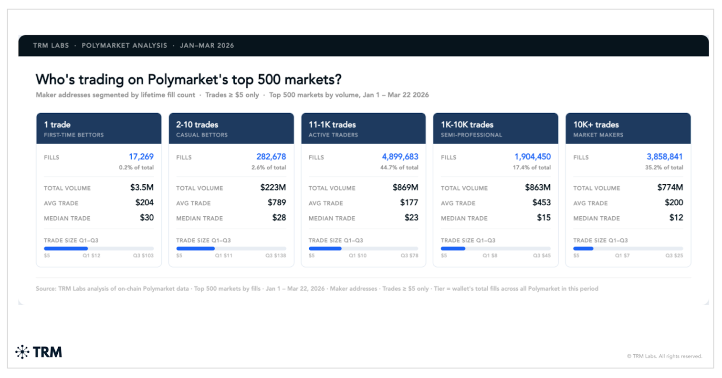Select the 1 trade First-Time Bettors header
Screen dimensions: 722x378
tap(99, 128)
